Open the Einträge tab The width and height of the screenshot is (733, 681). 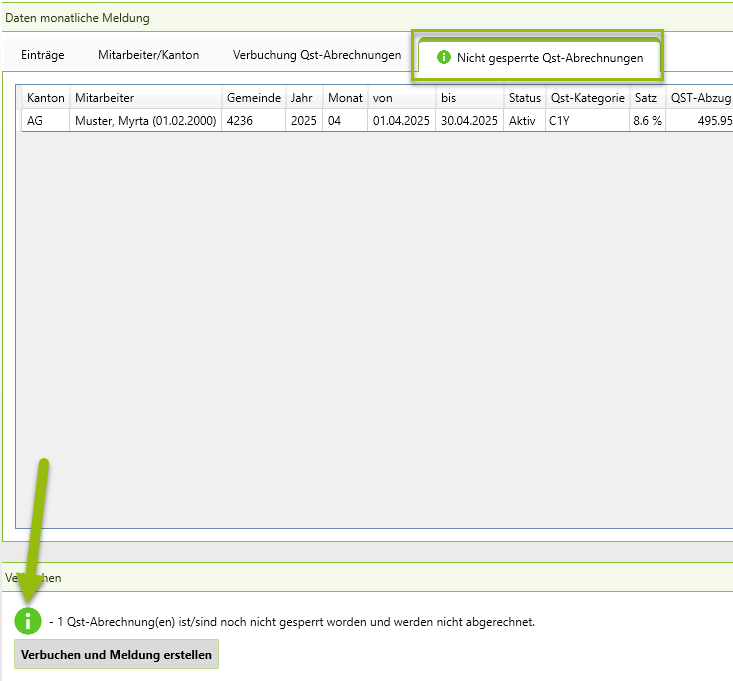pos(42,55)
